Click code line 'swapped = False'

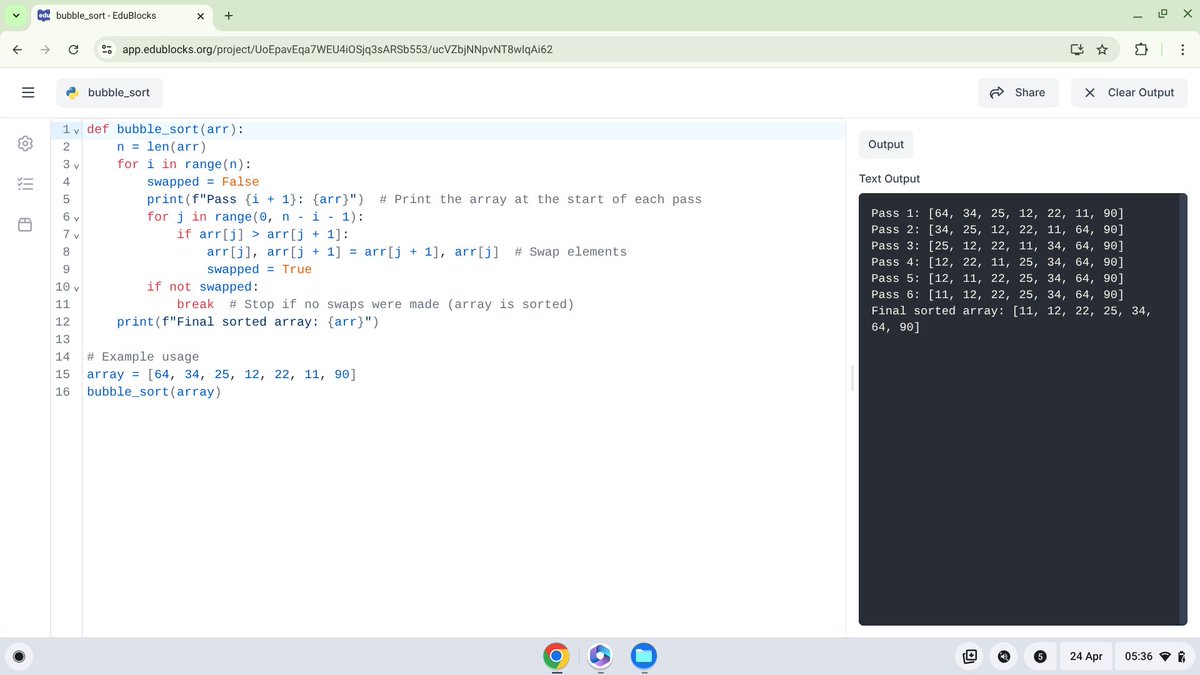(x=203, y=182)
